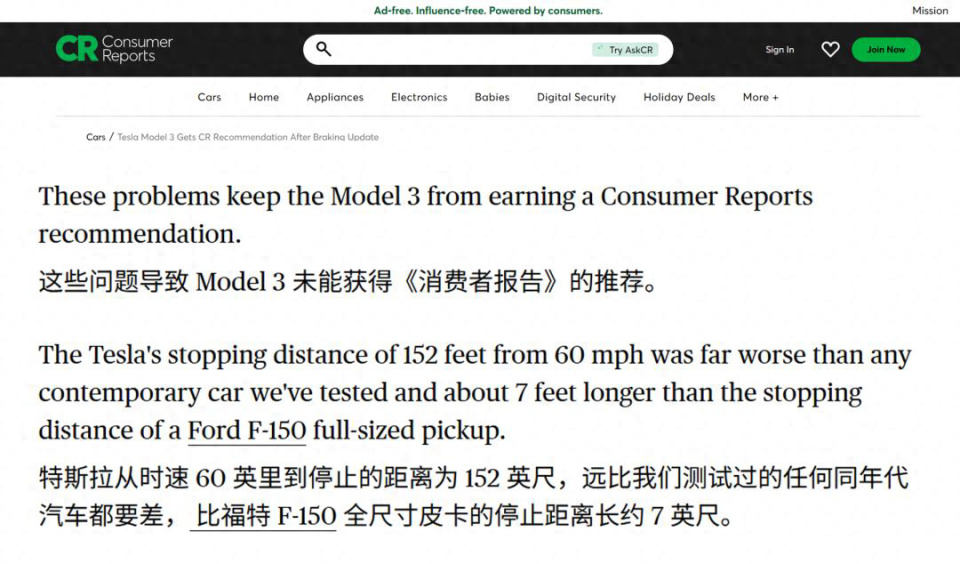Click the Cars breadcrumb link

(x=96, y=137)
